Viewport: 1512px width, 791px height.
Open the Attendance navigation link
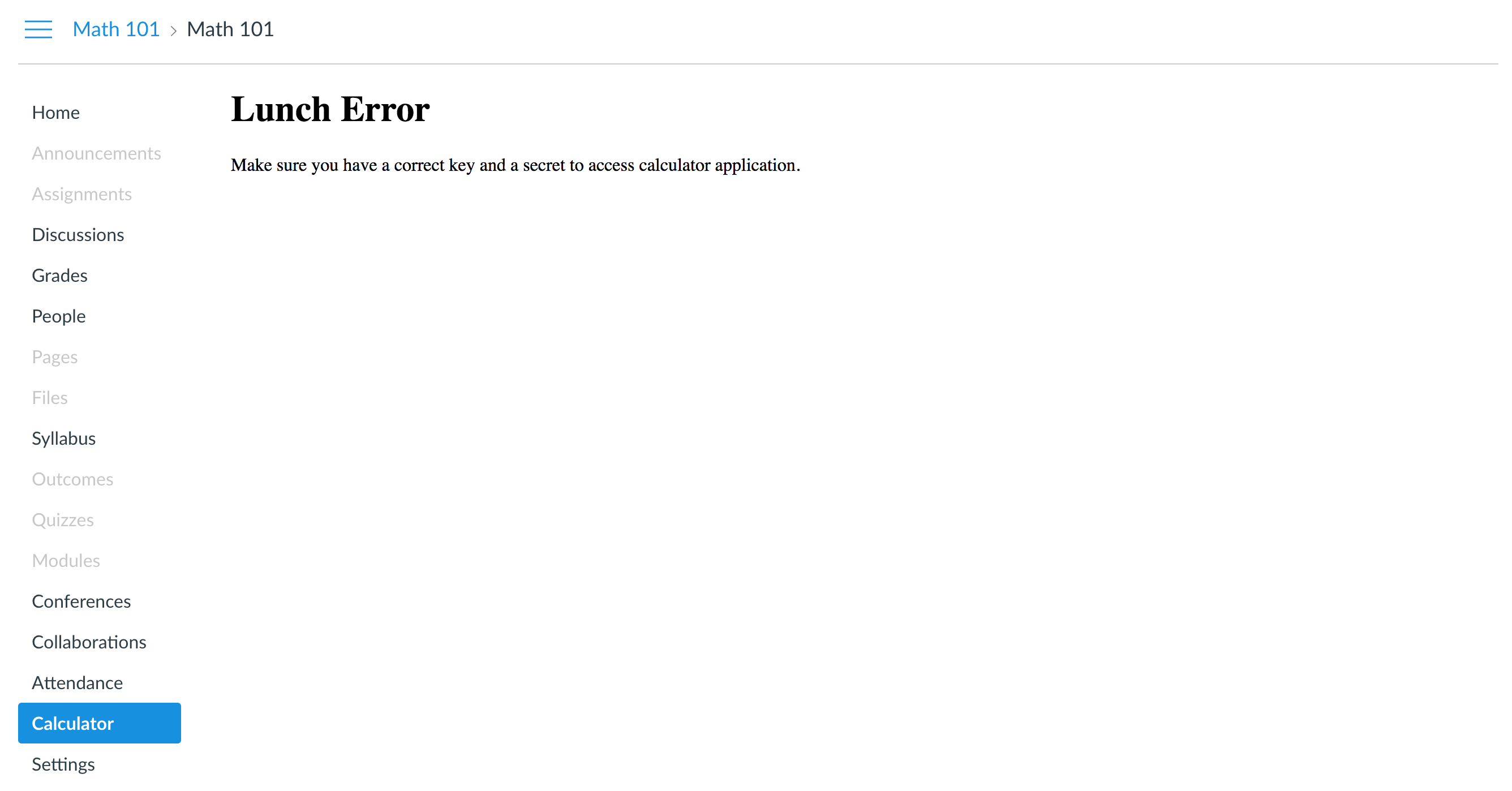(78, 683)
